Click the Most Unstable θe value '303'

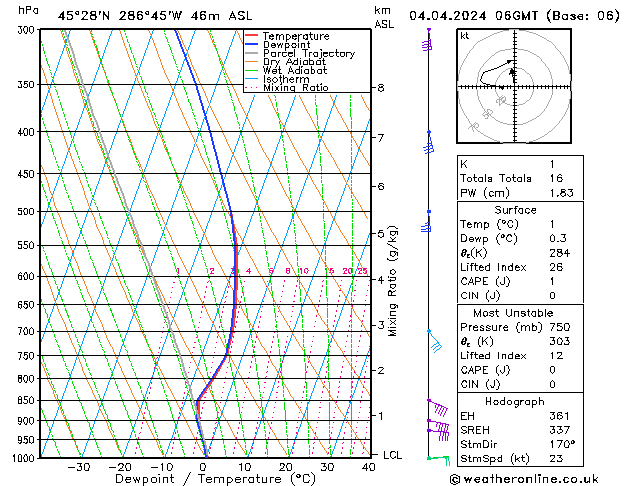tap(560, 341)
